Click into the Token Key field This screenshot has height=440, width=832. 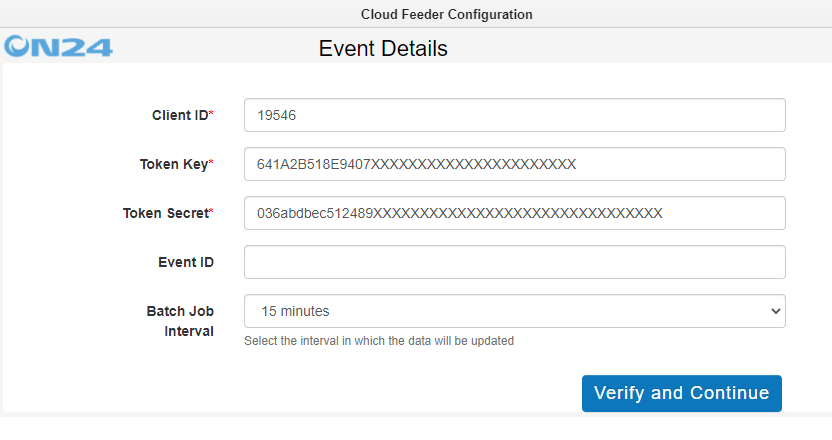click(515, 164)
